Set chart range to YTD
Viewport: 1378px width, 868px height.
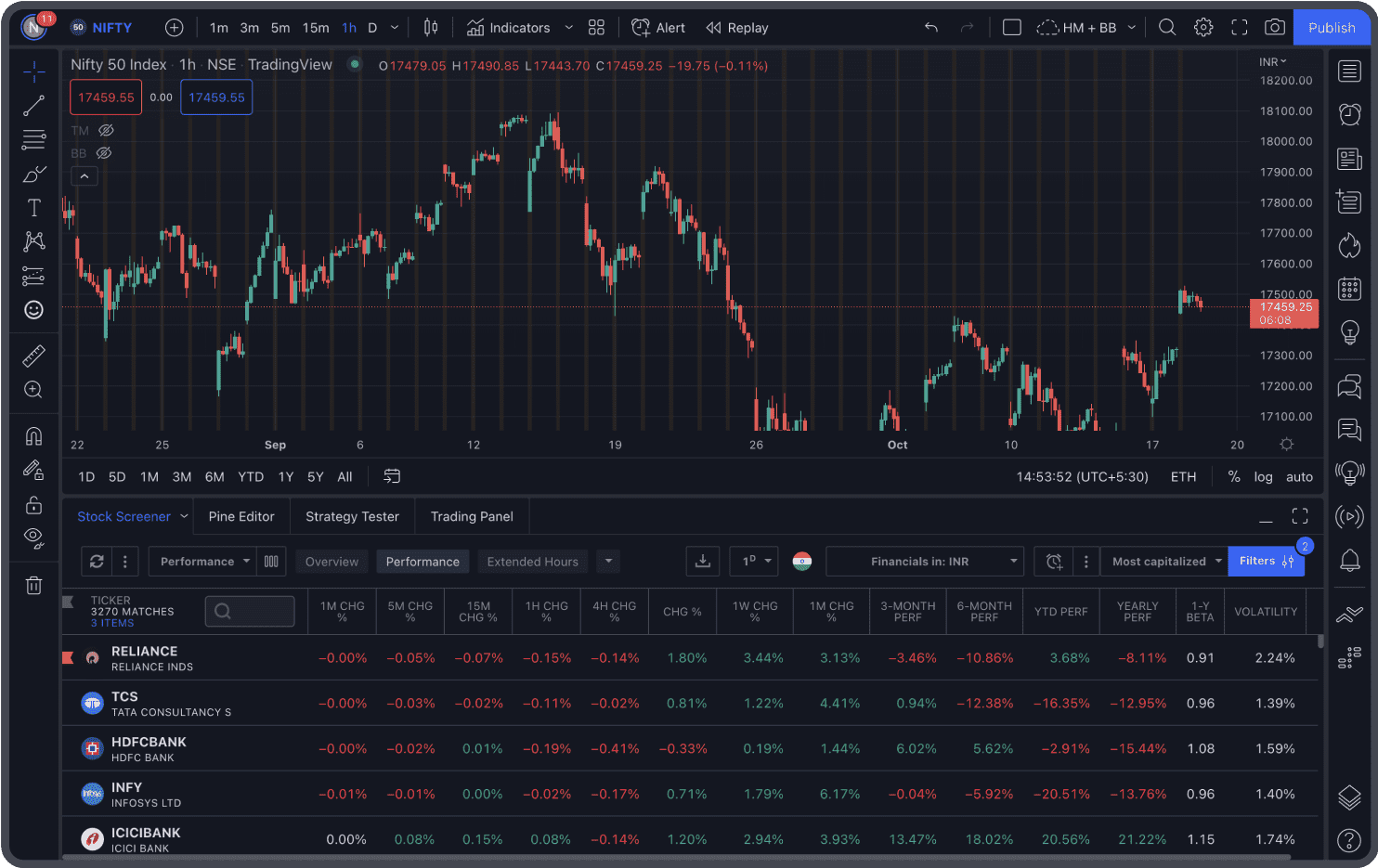coord(251,476)
